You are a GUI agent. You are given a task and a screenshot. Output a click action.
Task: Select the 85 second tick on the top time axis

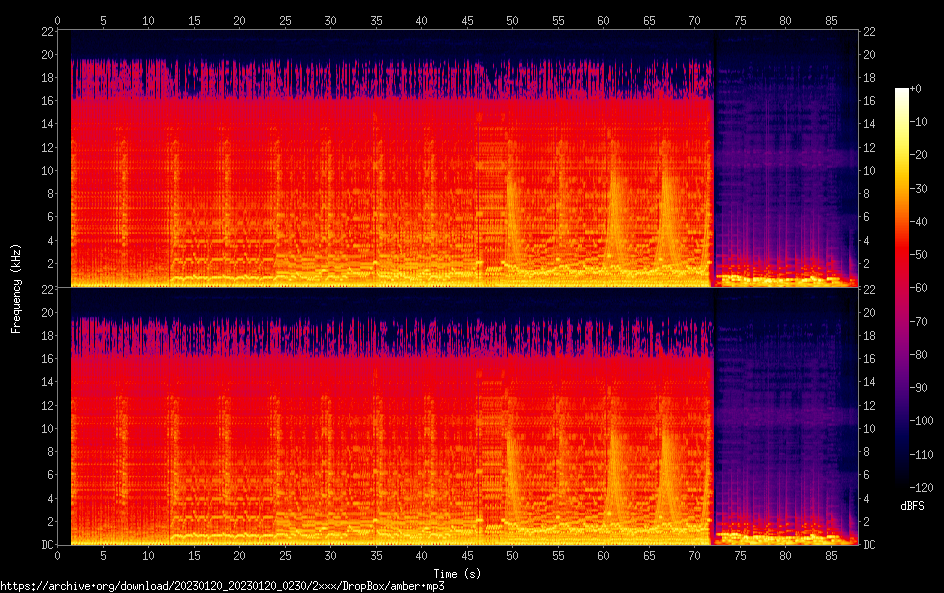[830, 20]
